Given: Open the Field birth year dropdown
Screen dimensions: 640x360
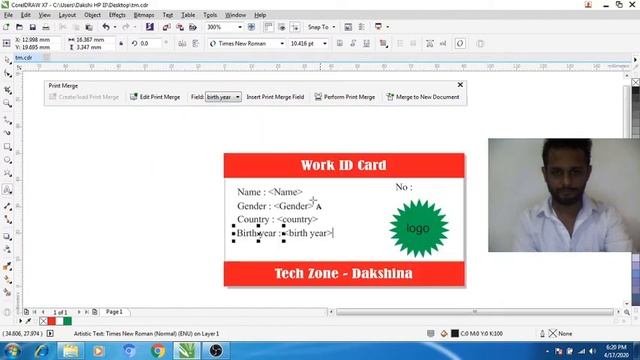Looking at the screenshot, I should [x=237, y=97].
